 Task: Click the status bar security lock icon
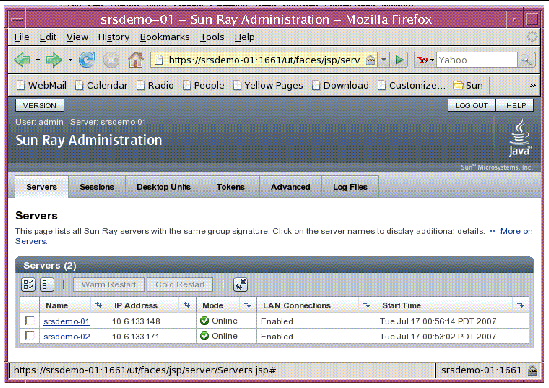click(533, 370)
